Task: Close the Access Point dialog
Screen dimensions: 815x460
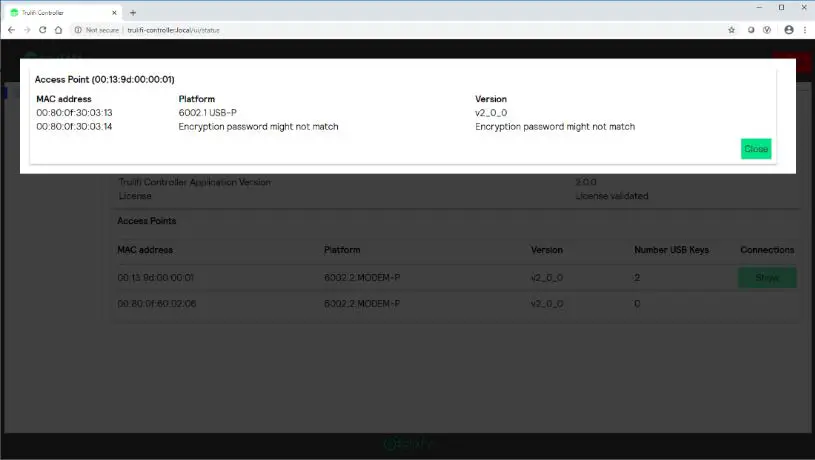Action: (x=756, y=149)
